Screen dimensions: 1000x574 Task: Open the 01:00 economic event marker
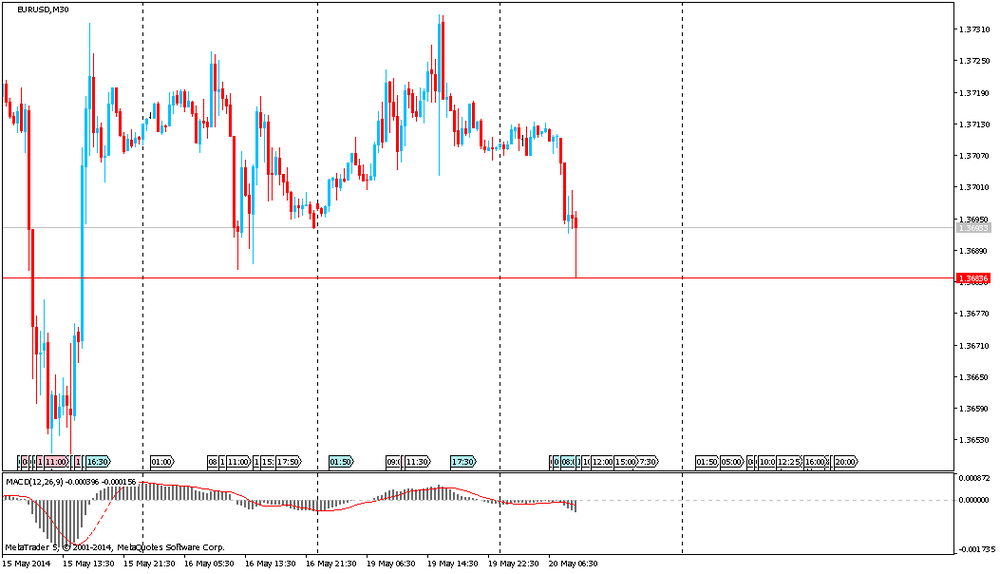(162, 462)
